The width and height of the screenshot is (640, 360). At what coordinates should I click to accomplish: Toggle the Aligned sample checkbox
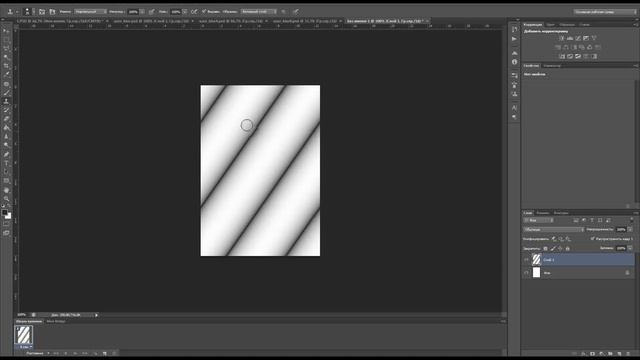pos(204,11)
